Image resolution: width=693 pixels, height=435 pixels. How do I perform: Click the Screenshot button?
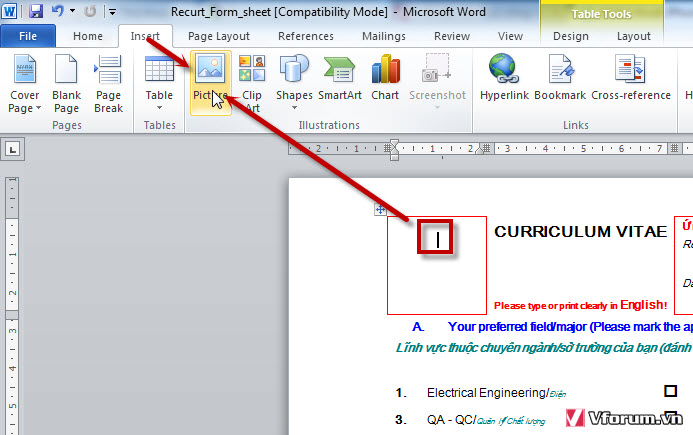tap(437, 83)
